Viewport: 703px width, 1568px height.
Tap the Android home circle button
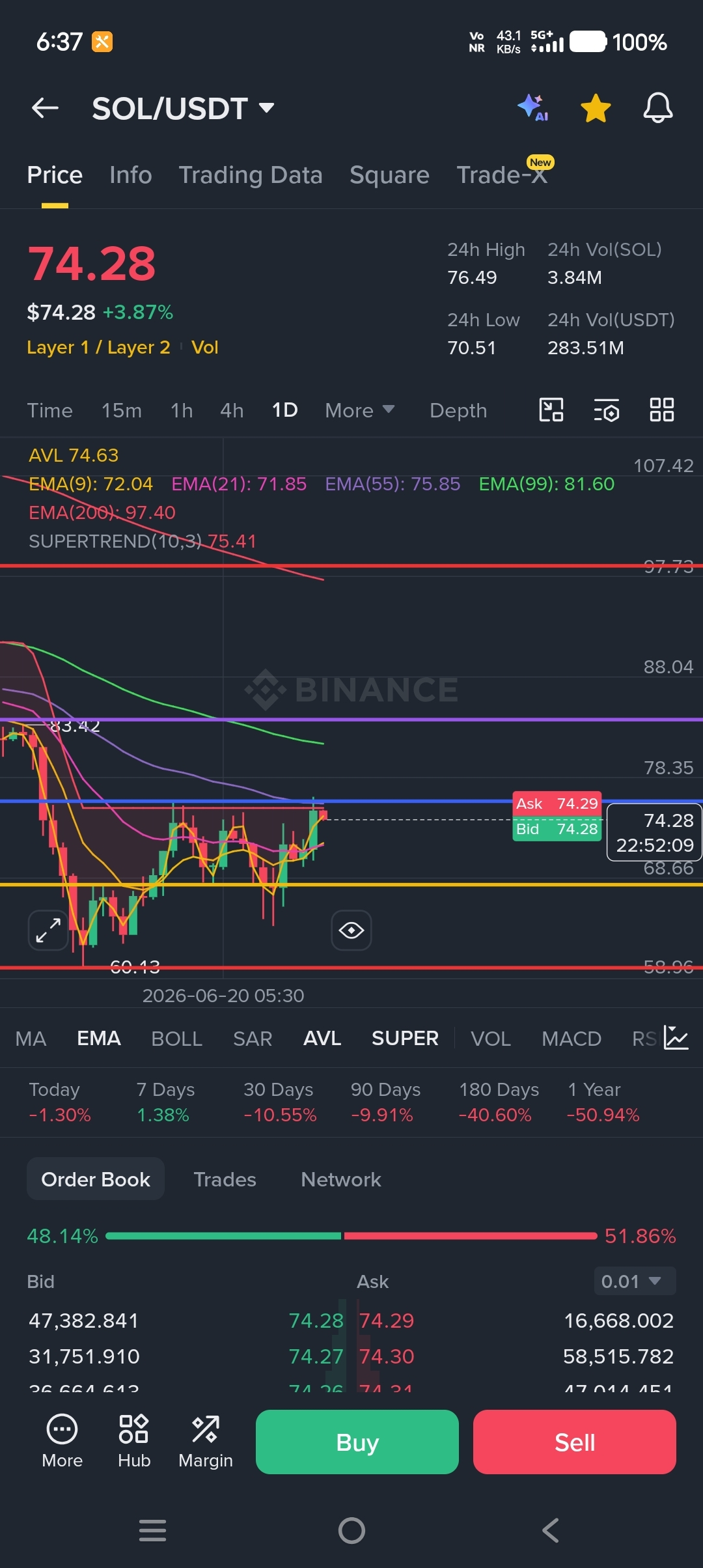[x=351, y=1530]
